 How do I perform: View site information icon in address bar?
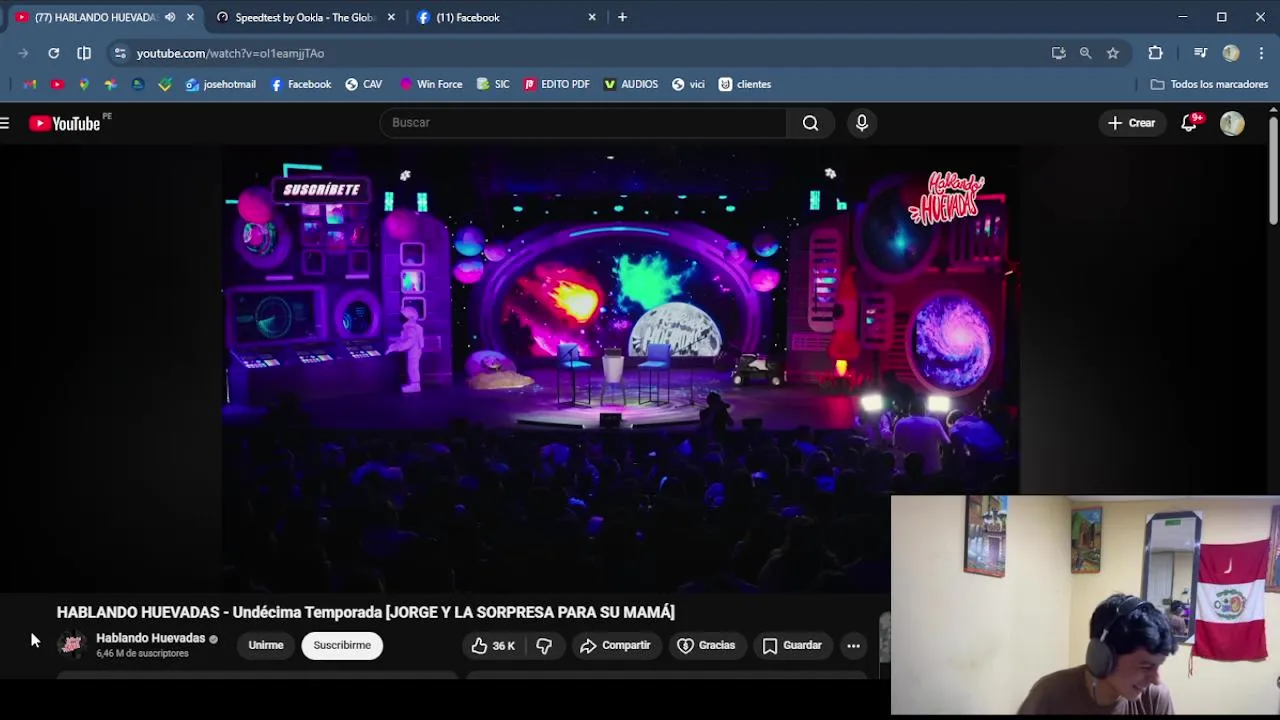(120, 53)
